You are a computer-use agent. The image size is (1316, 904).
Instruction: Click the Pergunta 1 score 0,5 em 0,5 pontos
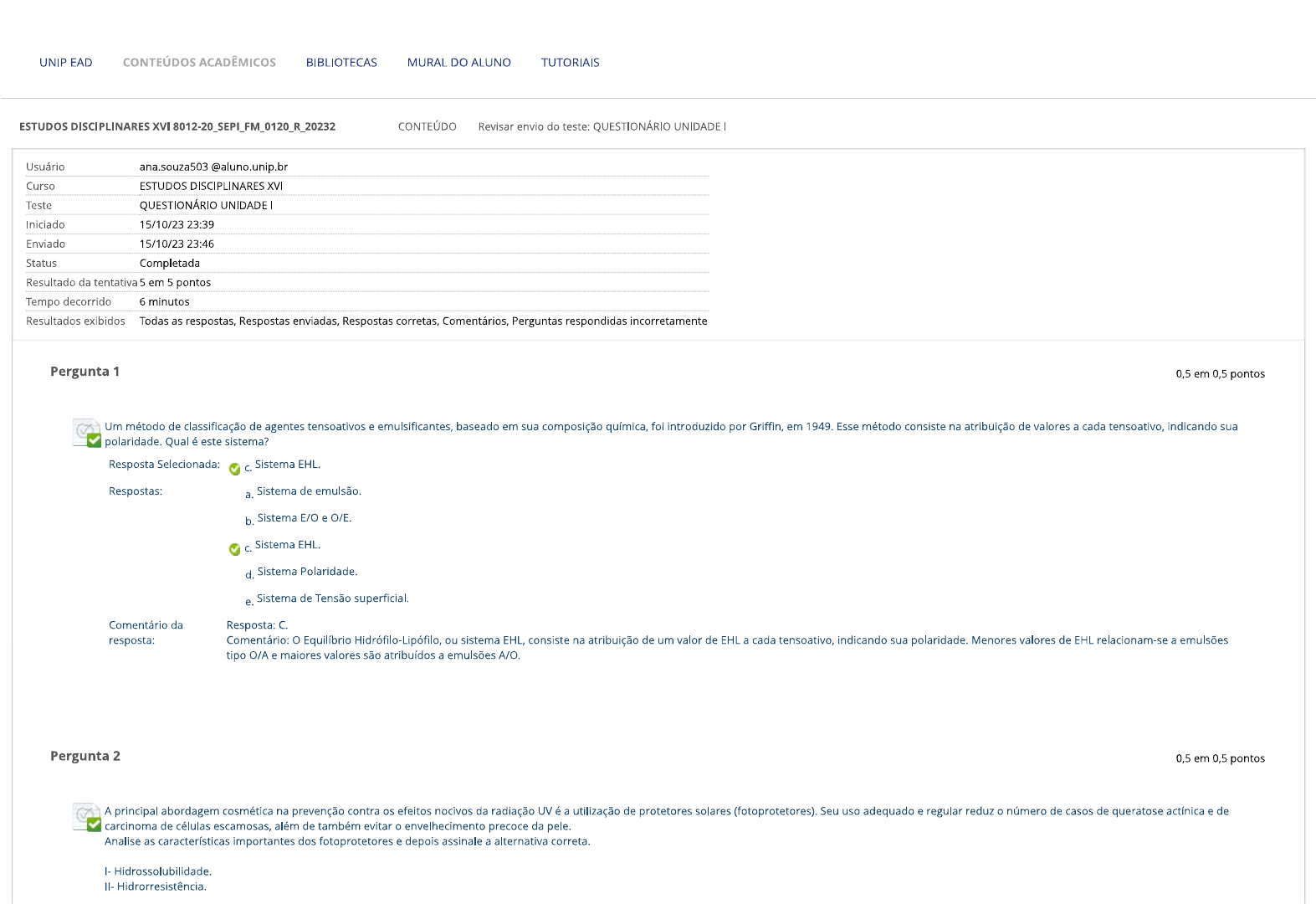coord(1220,374)
